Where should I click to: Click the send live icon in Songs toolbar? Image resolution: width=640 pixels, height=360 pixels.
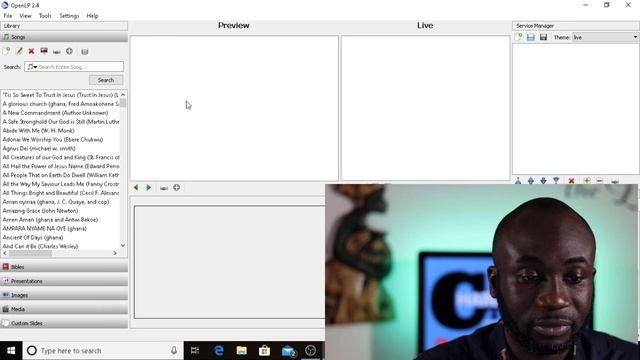click(x=57, y=52)
